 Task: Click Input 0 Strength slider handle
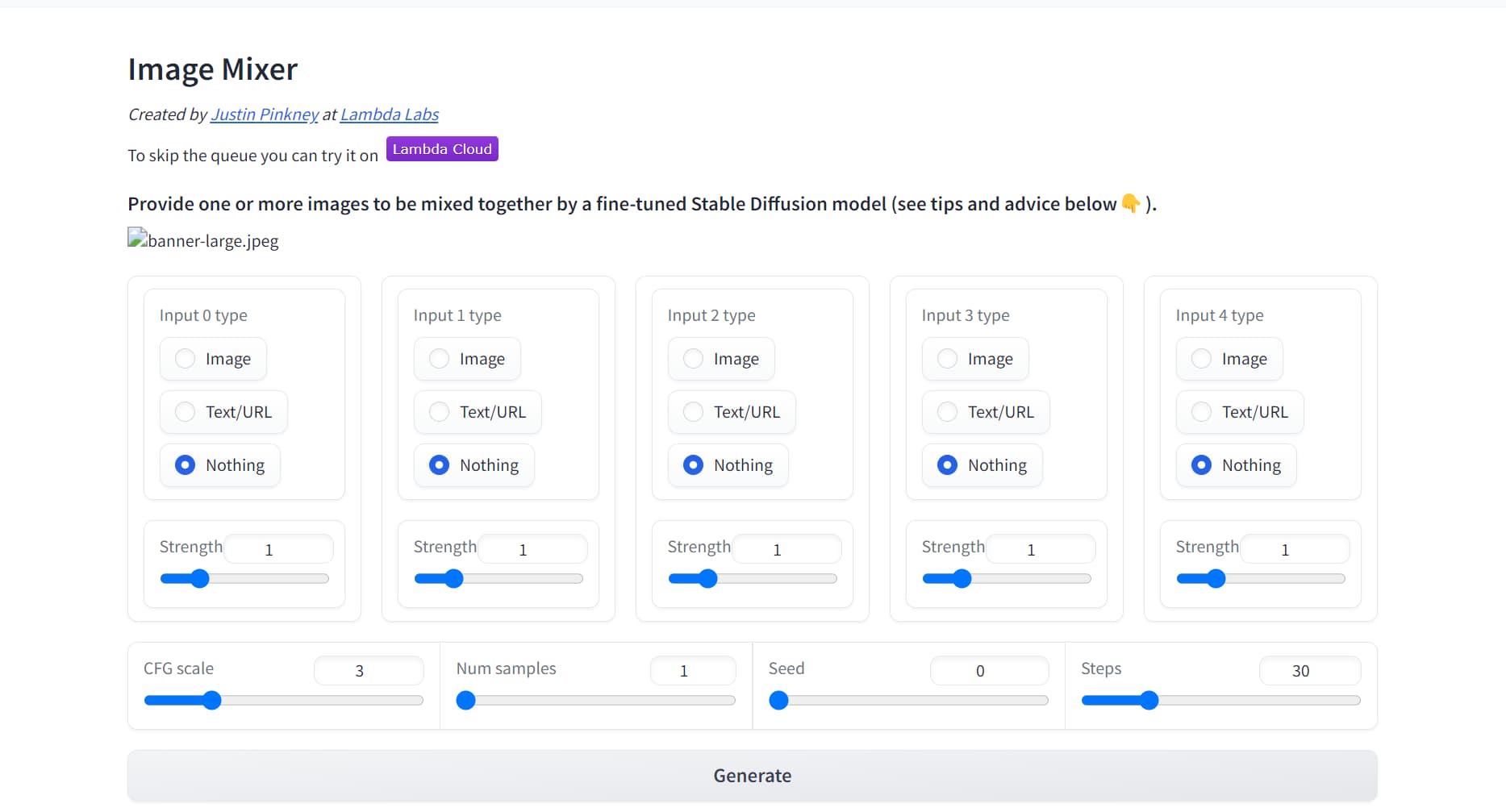(199, 578)
